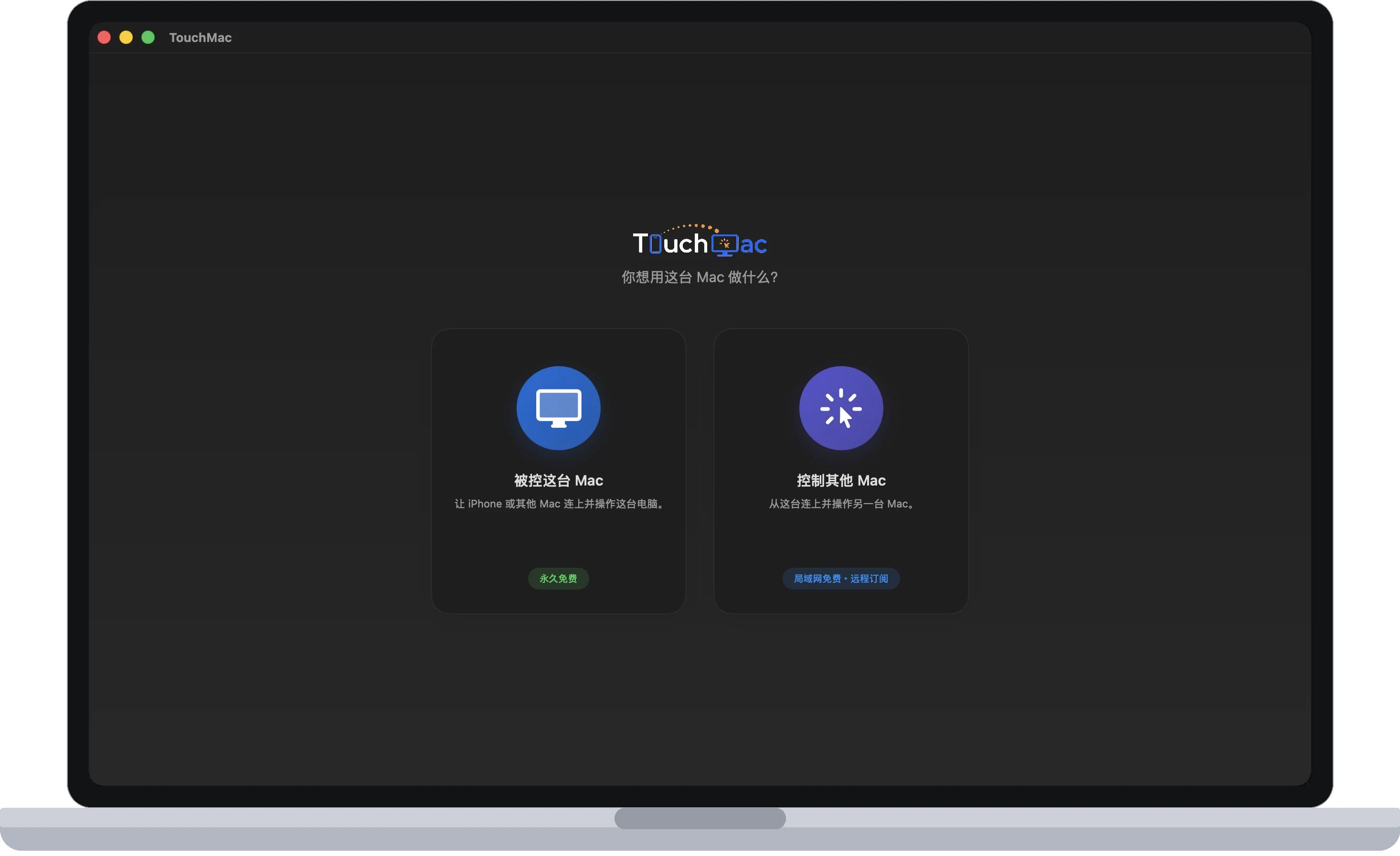Click the green 永久免费 badge

(558, 578)
